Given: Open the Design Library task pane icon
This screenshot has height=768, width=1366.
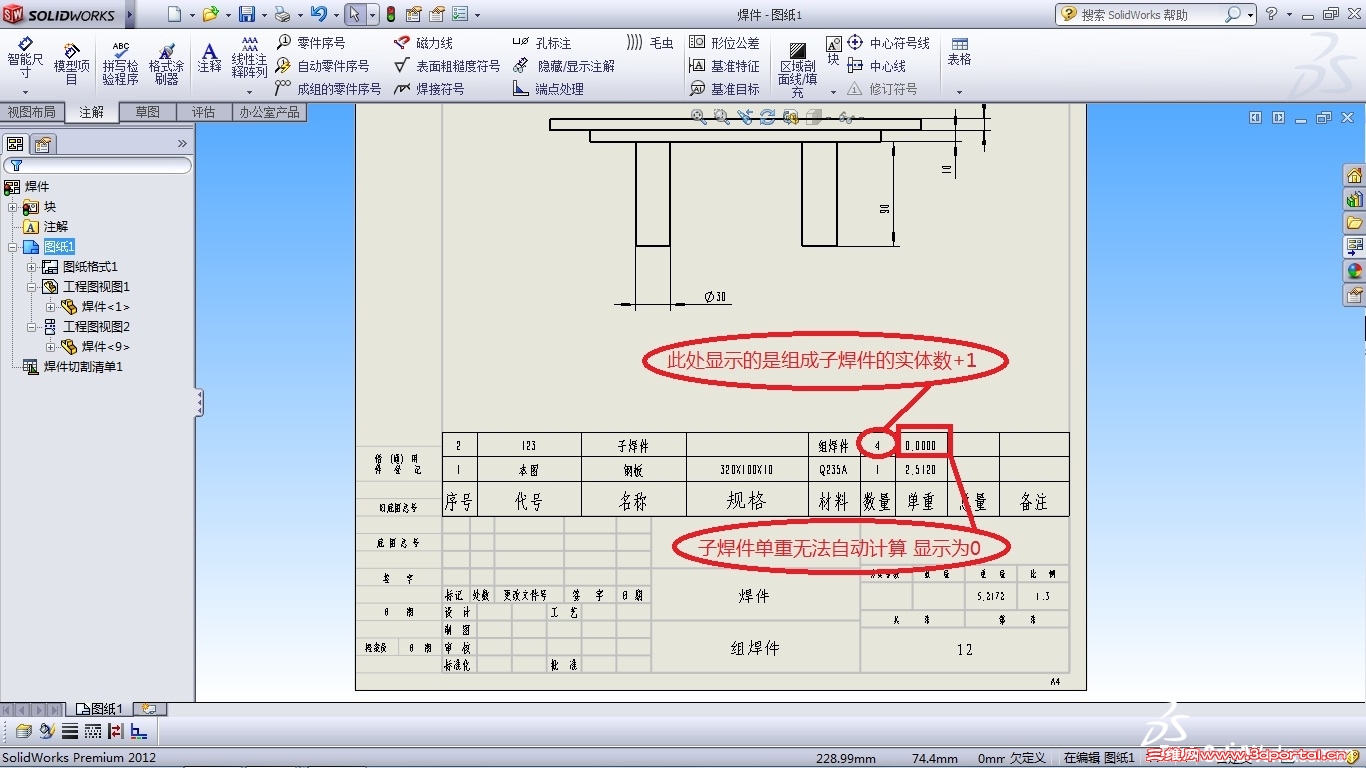Looking at the screenshot, I should (1354, 199).
